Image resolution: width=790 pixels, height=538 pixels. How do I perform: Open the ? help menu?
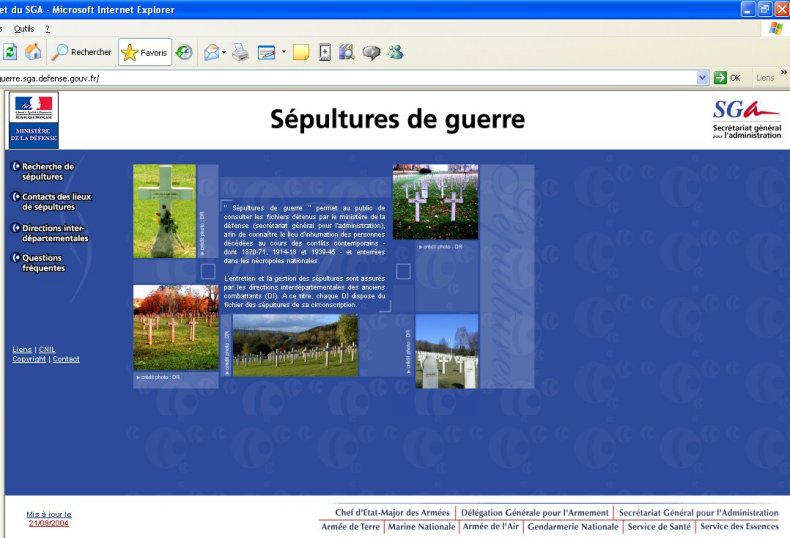coord(47,29)
